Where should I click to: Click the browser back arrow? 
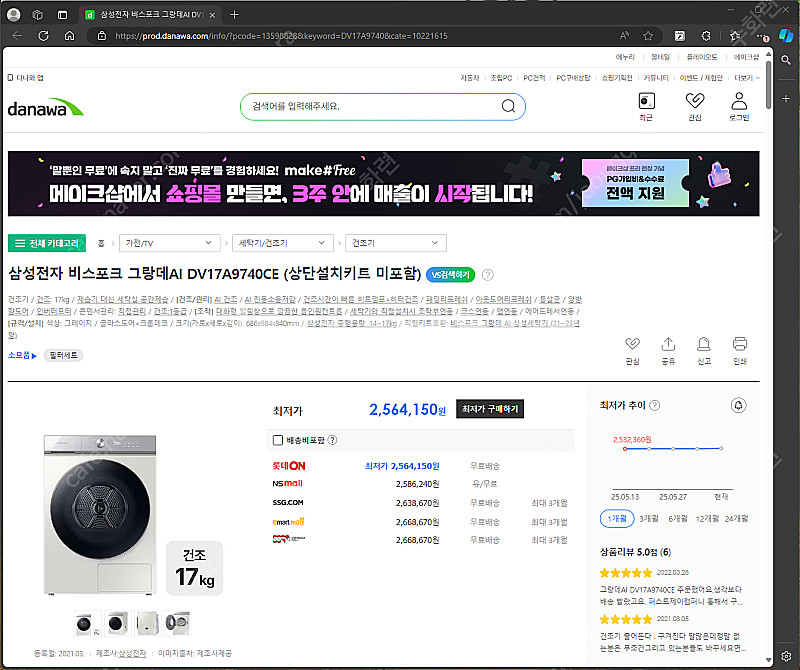tap(17, 36)
